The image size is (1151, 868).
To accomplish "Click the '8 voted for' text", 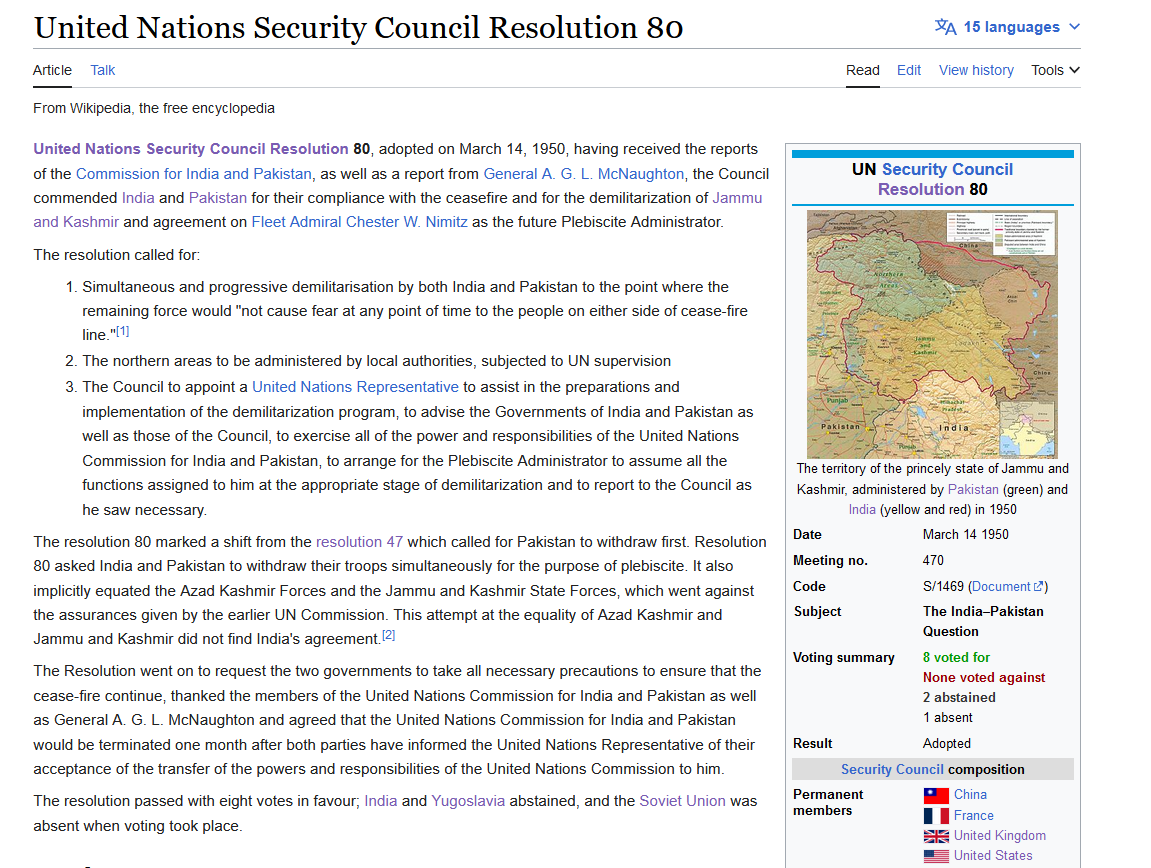I will coord(956,657).
